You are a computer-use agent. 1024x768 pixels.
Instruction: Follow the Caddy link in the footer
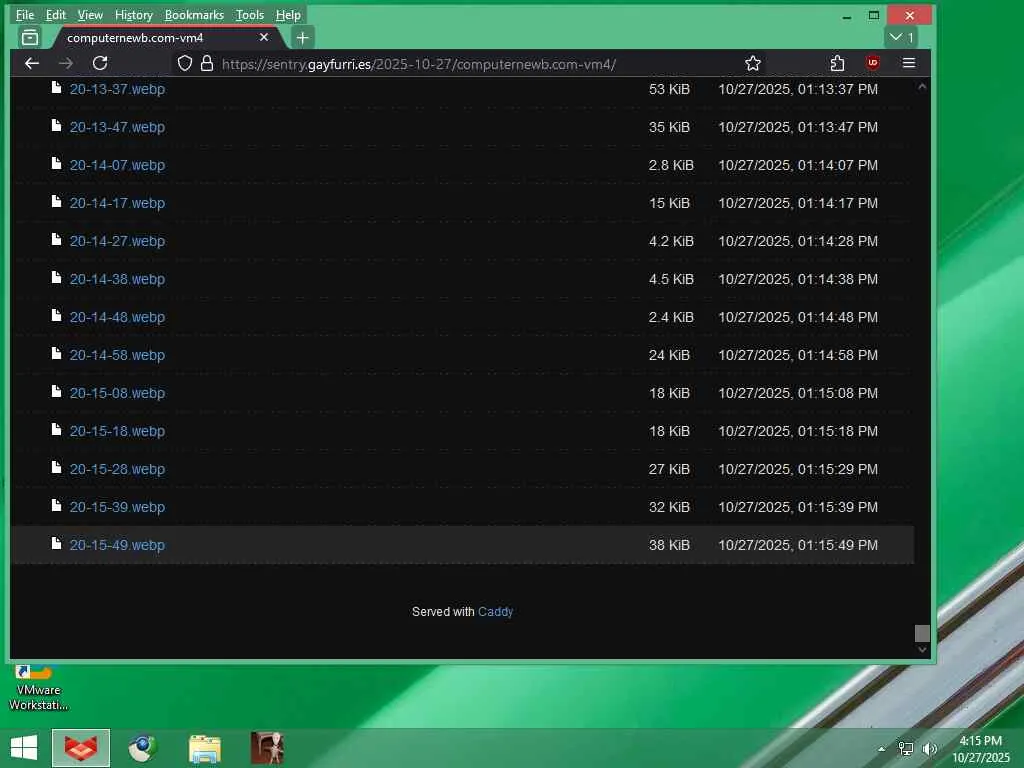[496, 612]
